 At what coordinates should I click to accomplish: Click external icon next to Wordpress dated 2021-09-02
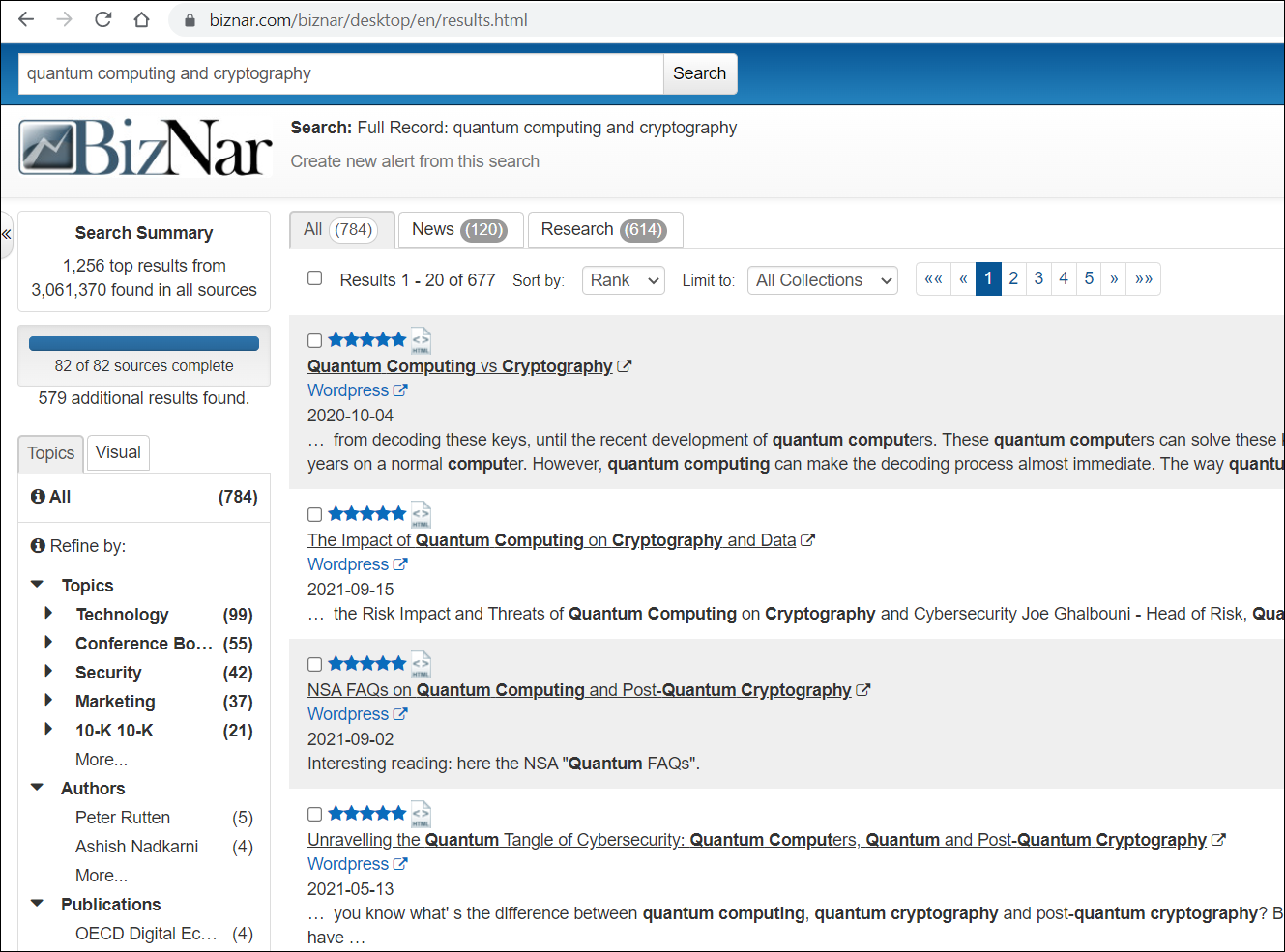400,714
